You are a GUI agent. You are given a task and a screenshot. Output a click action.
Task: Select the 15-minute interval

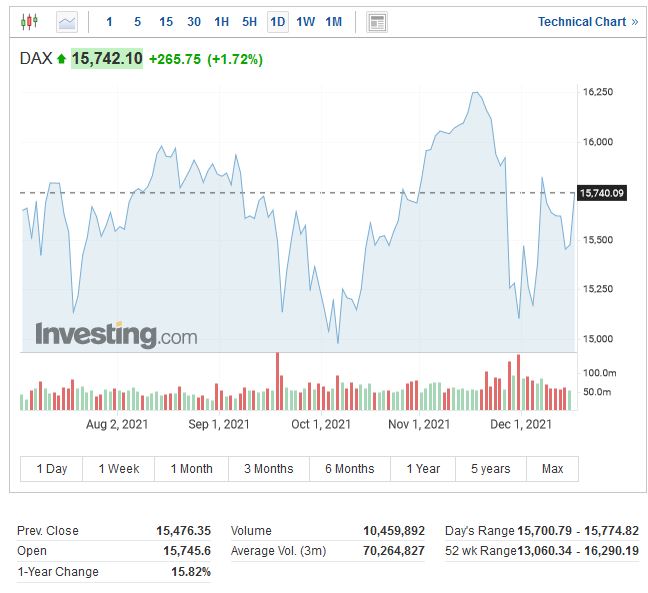(x=166, y=21)
